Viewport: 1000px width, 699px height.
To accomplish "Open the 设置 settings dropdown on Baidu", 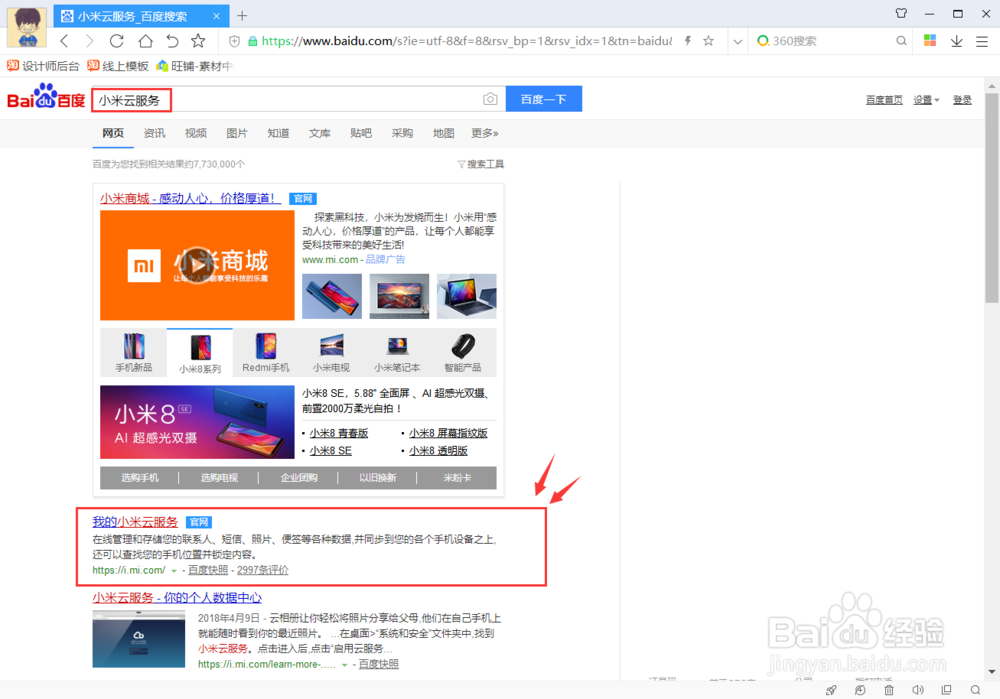I will click(x=925, y=99).
